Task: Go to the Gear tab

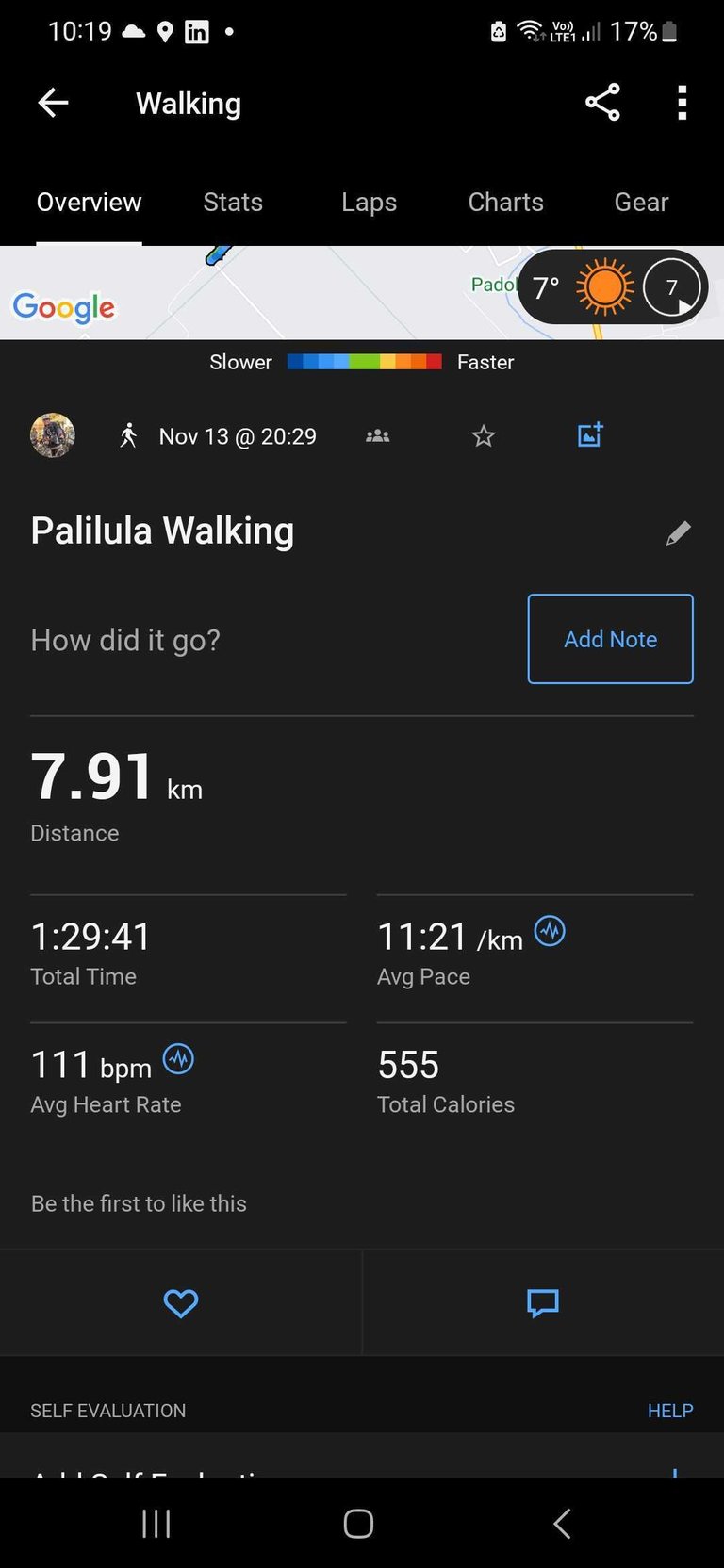Action: point(641,203)
